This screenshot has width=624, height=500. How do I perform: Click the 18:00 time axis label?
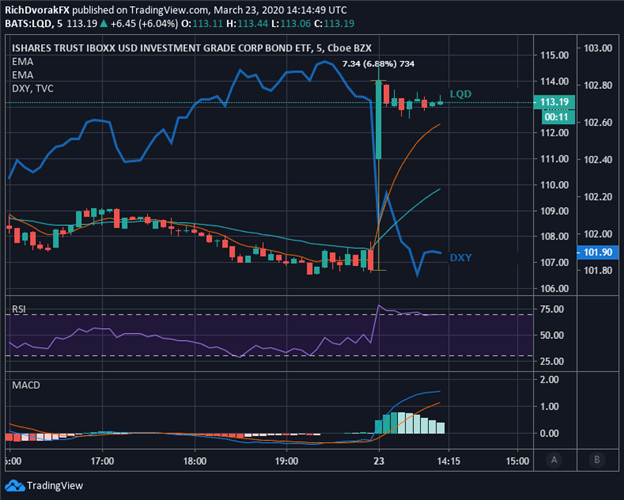point(195,461)
